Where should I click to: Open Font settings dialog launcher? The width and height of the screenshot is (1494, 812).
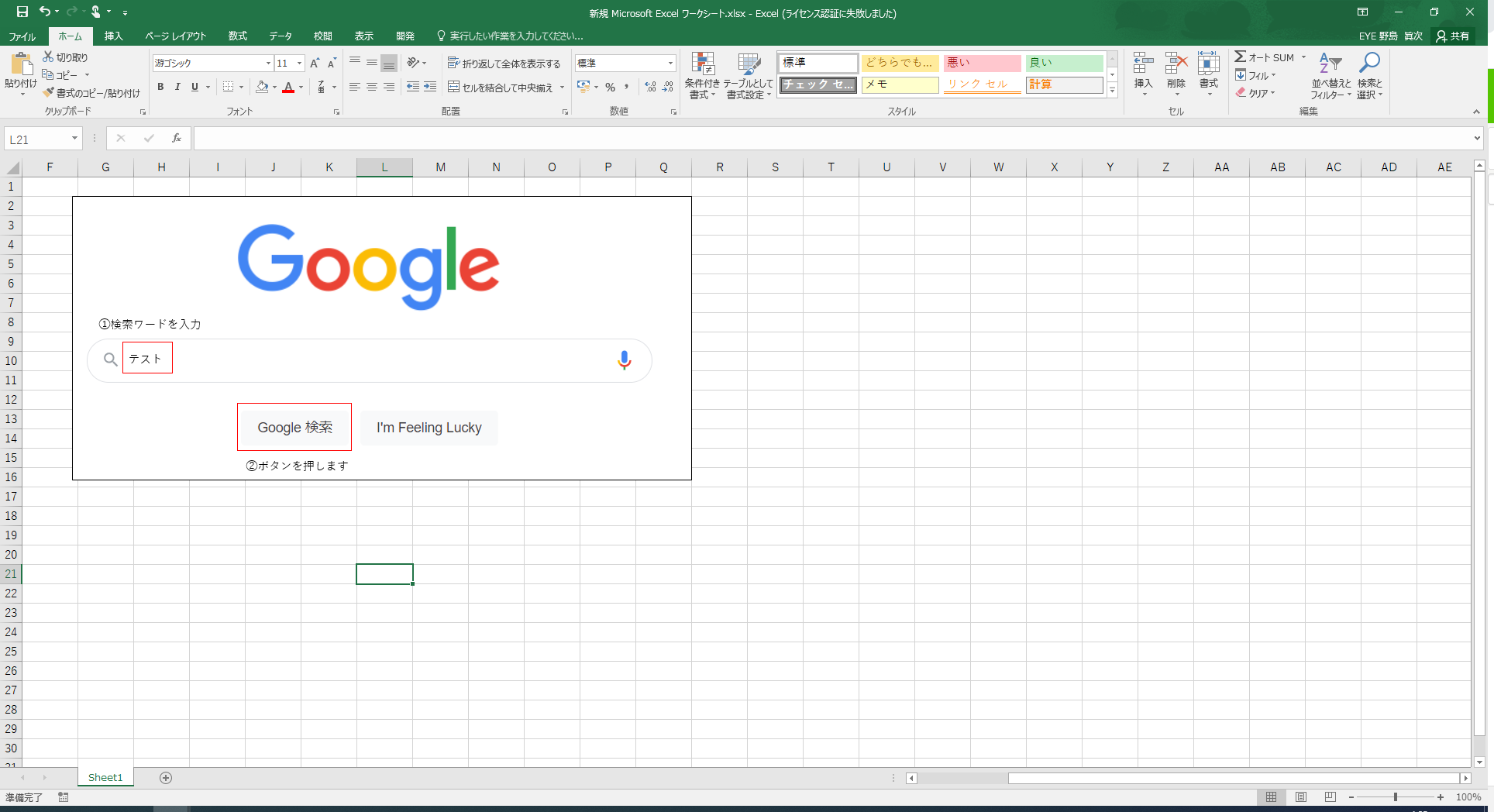(336, 112)
